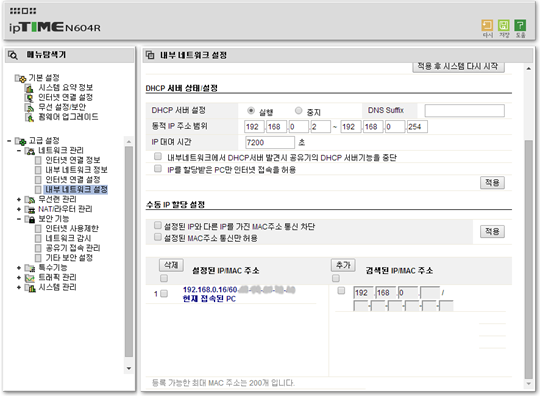Screen dimensions: 540x396
Task: Toggle 설정된 IP와 다른 IP MAC 통신 차단 checkbox
Action: 158,225
